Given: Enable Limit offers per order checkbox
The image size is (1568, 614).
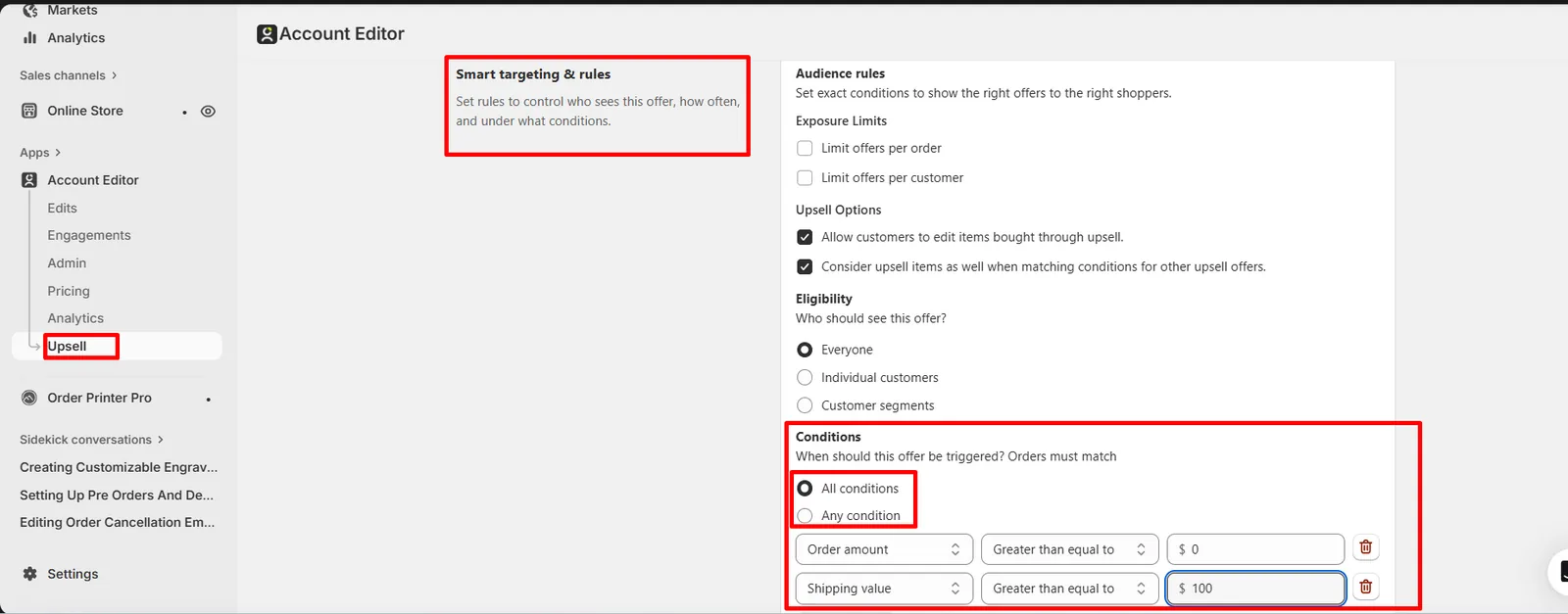Looking at the screenshot, I should tap(805, 148).
